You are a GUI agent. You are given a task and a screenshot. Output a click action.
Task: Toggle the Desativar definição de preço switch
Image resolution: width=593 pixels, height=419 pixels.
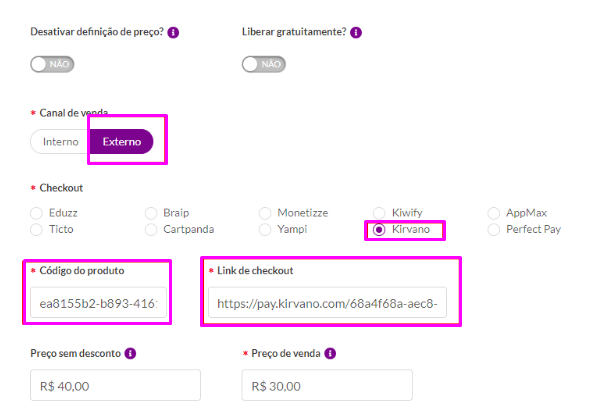coord(52,64)
